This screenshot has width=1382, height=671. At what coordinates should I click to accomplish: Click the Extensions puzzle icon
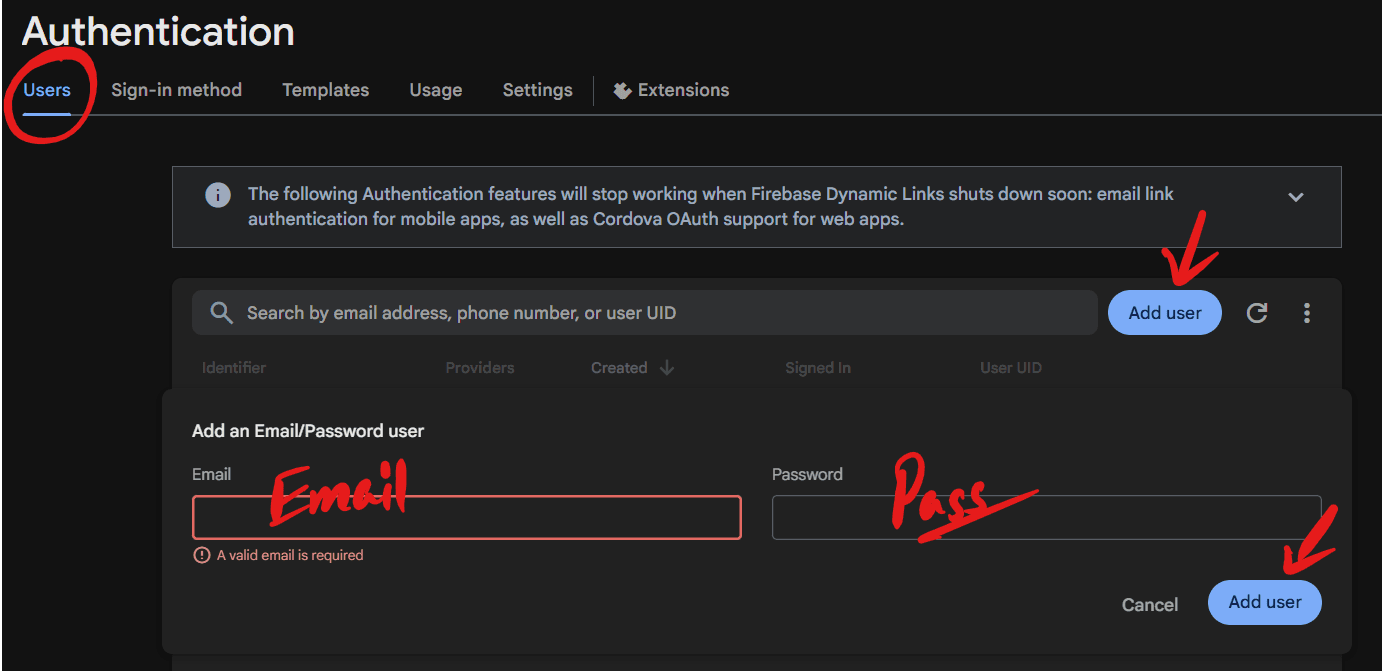tap(622, 90)
